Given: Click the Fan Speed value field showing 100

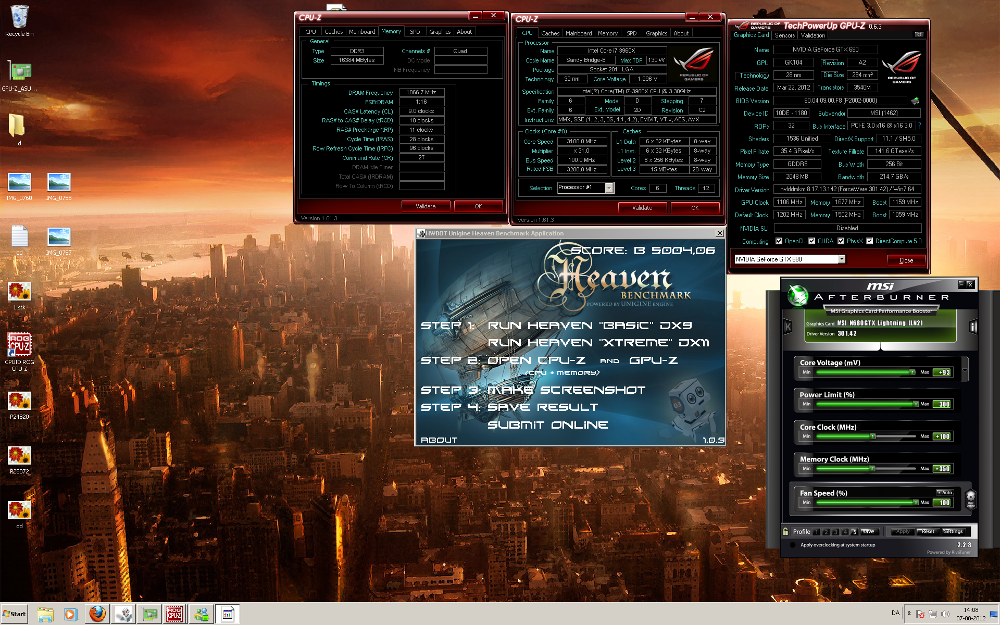Looking at the screenshot, I should click(x=942, y=503).
